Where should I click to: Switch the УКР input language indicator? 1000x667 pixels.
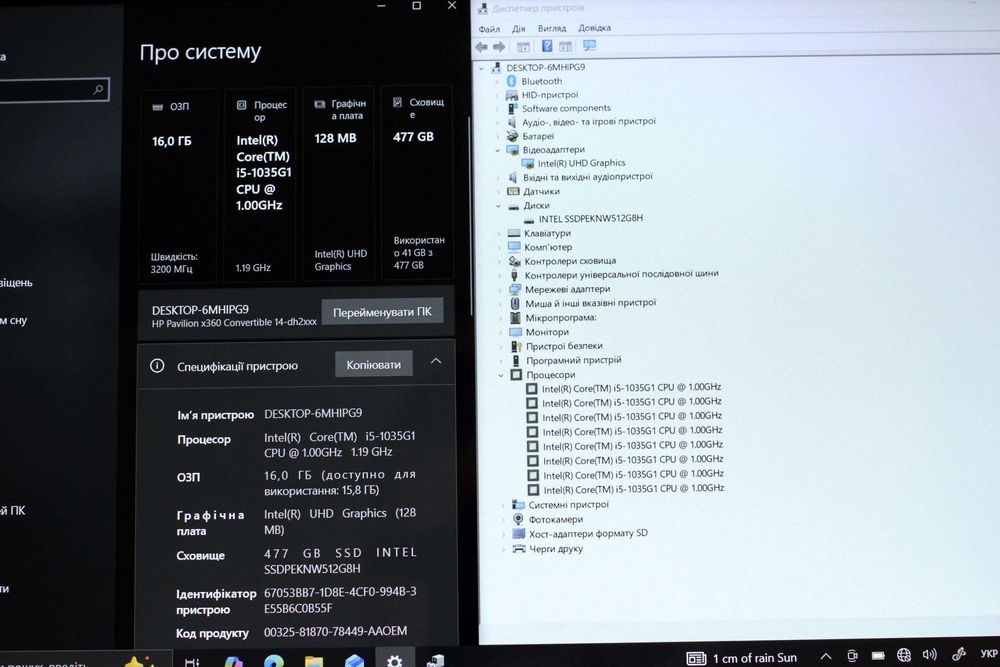pos(989,654)
